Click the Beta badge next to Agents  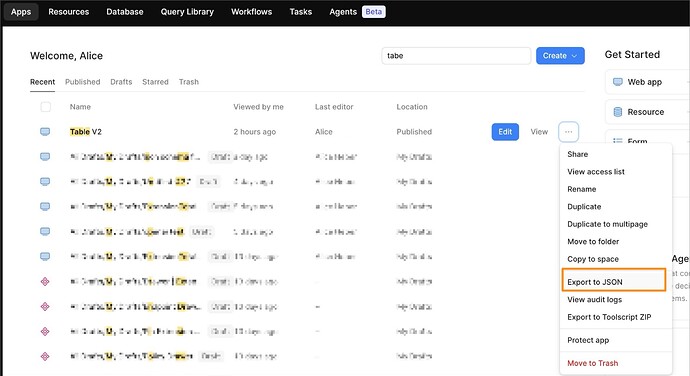tap(374, 12)
